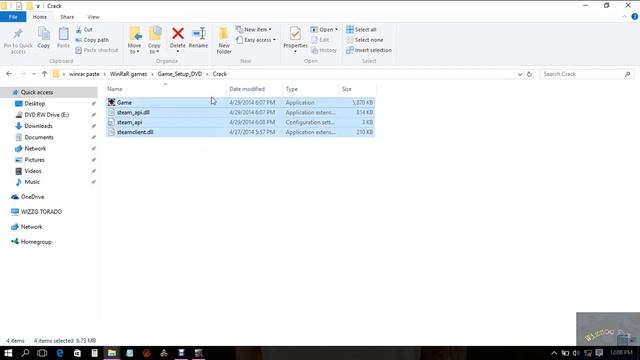Click winrar paste in the address path
The image size is (640, 360).
pos(84,74)
